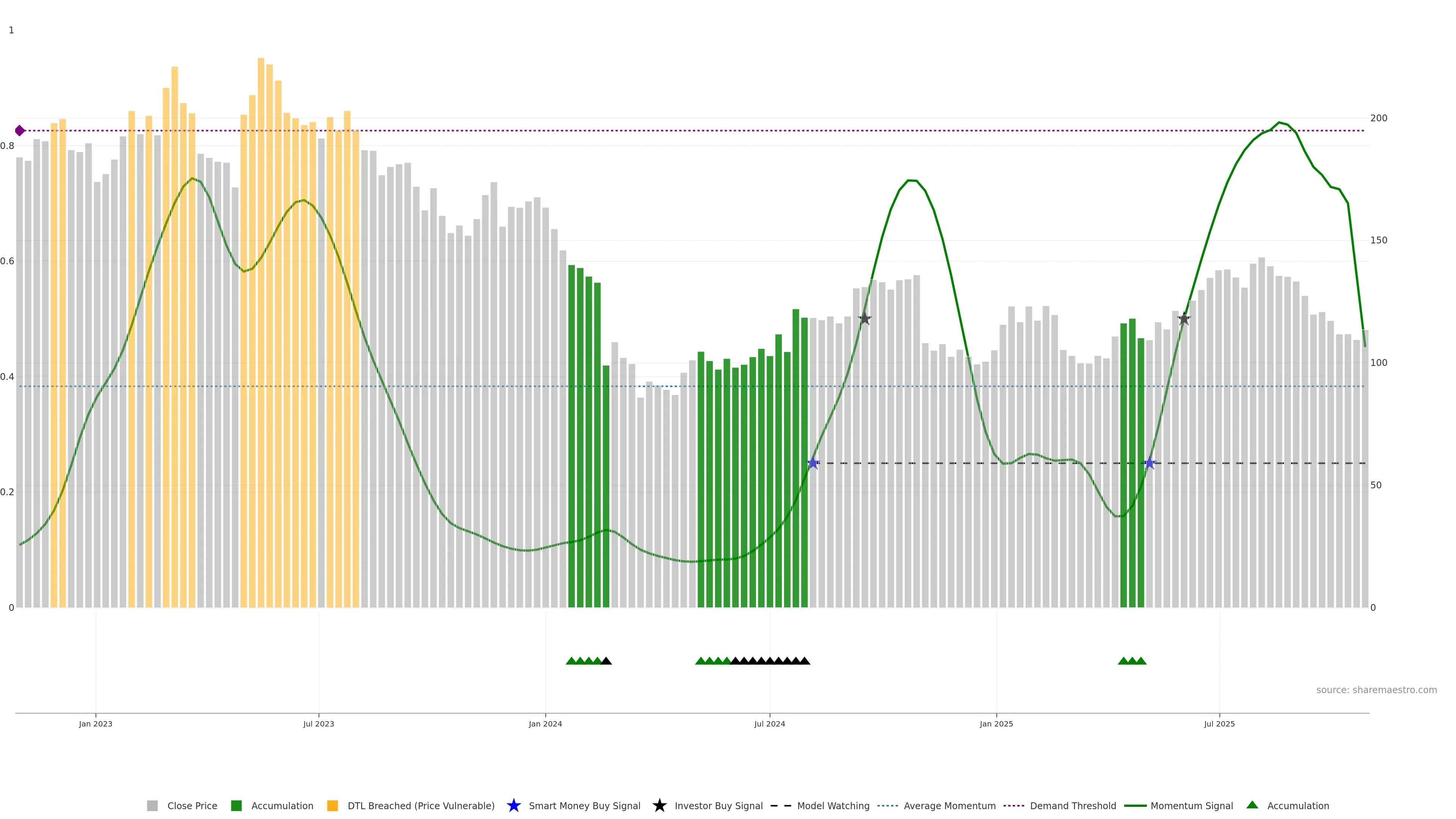Screen dimensions: 1456x819
Task: Click the second black Investor Buy star
Action: coord(1183,319)
